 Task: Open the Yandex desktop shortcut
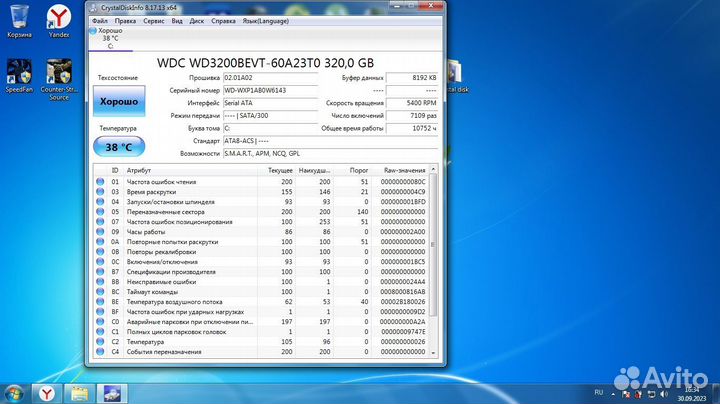coord(59,21)
